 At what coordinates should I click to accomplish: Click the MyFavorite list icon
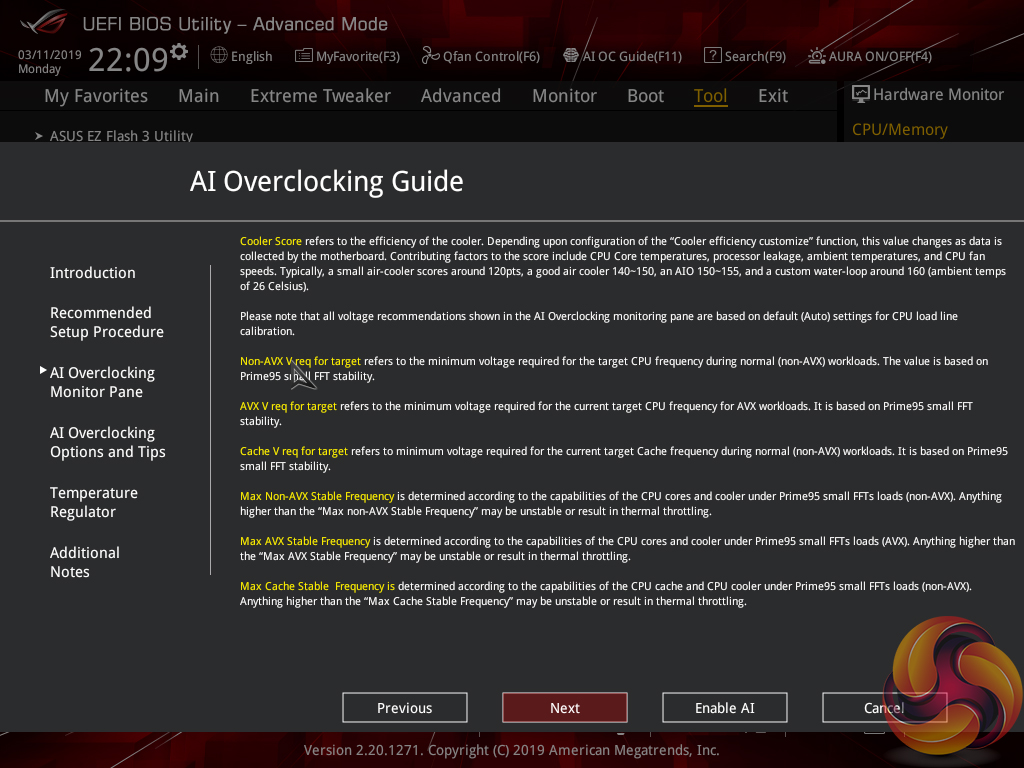coord(304,56)
